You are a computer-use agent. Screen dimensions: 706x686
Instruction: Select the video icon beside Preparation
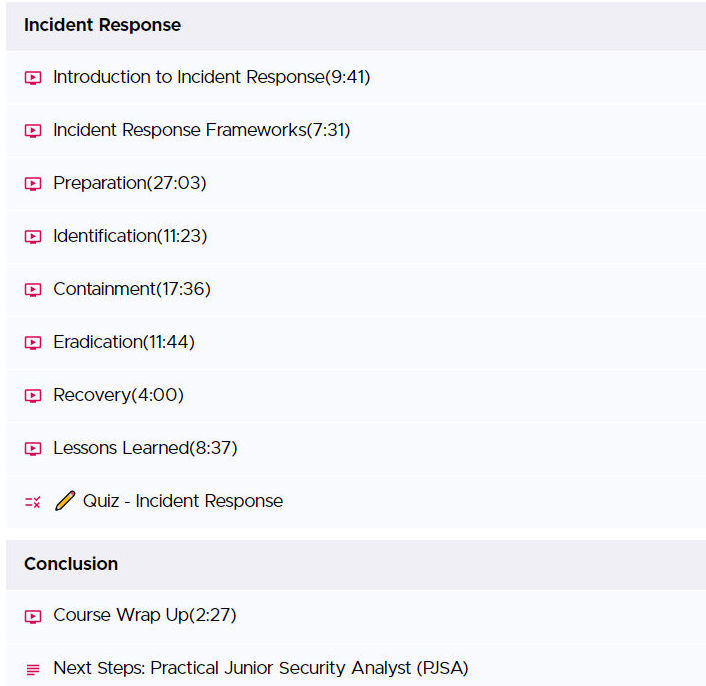(33, 184)
